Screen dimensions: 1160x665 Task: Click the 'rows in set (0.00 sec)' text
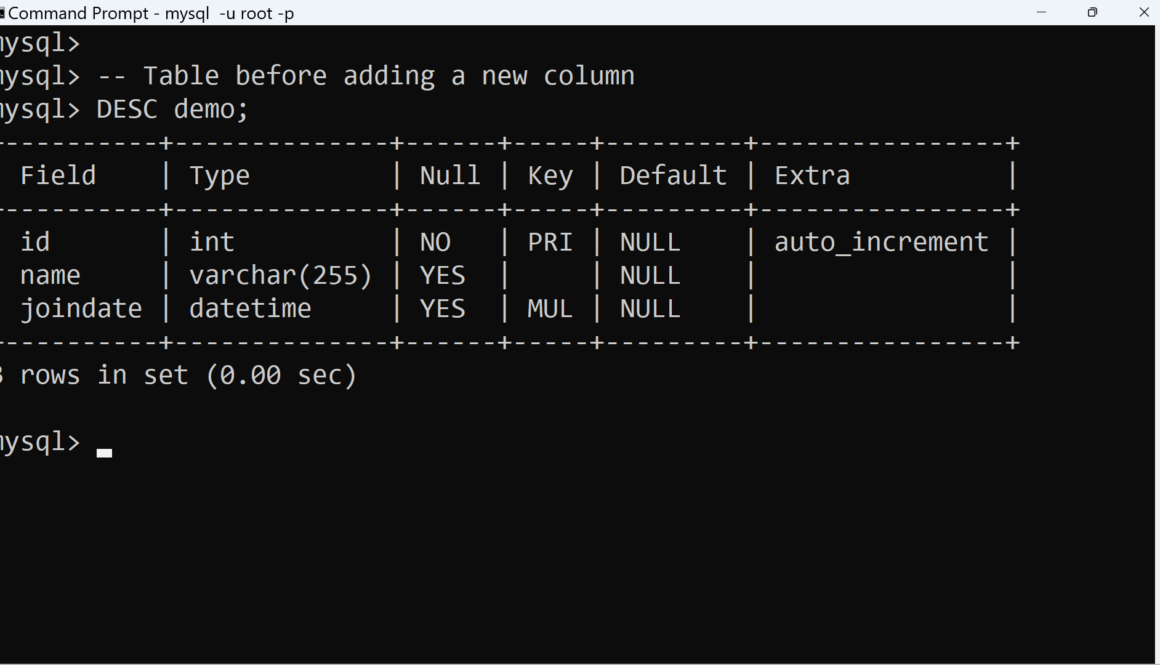(188, 376)
